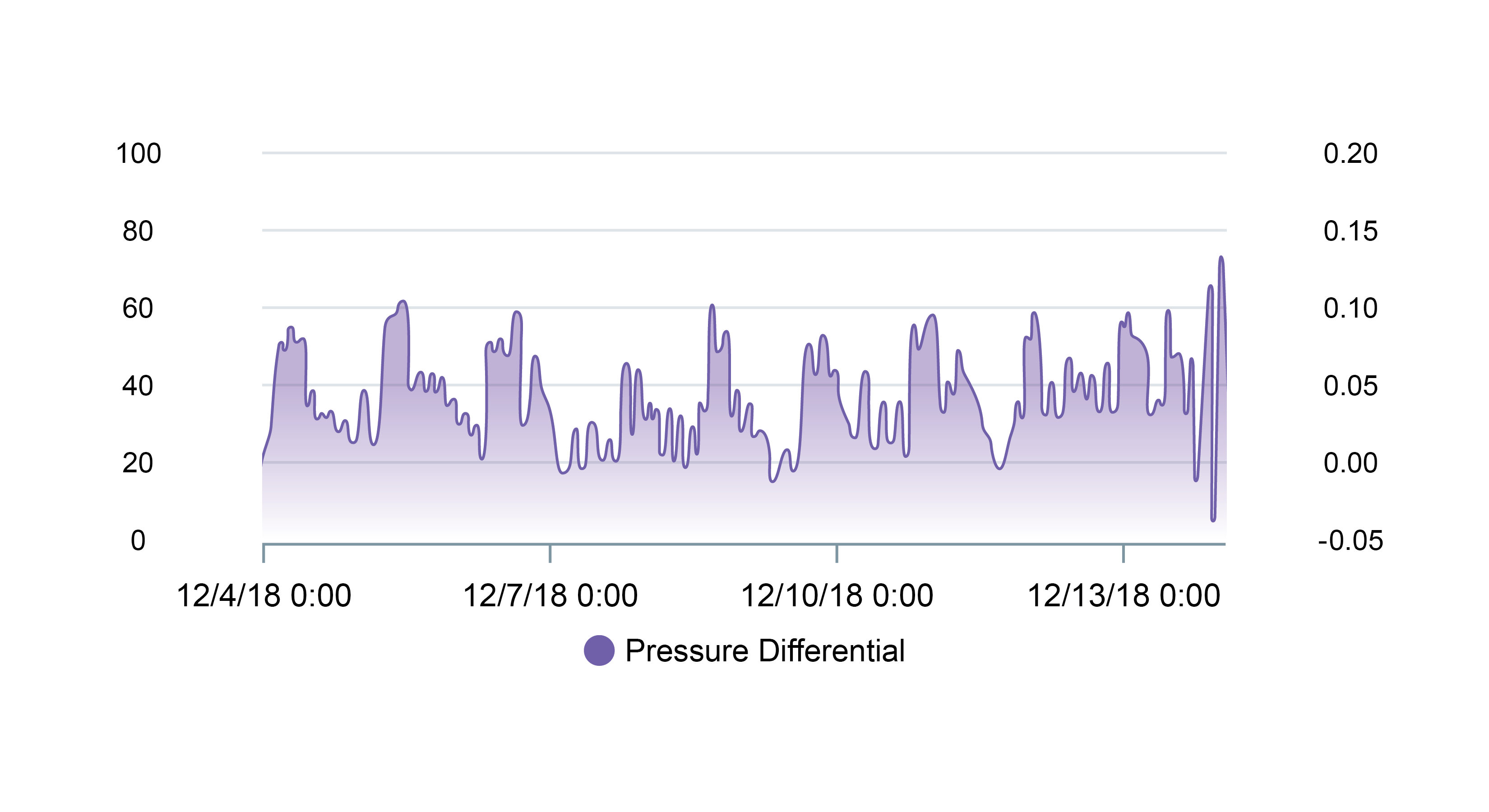Click the '12/10/18 0:00' x-axis label
The image size is (1489, 812).
pyautogui.click(x=837, y=595)
